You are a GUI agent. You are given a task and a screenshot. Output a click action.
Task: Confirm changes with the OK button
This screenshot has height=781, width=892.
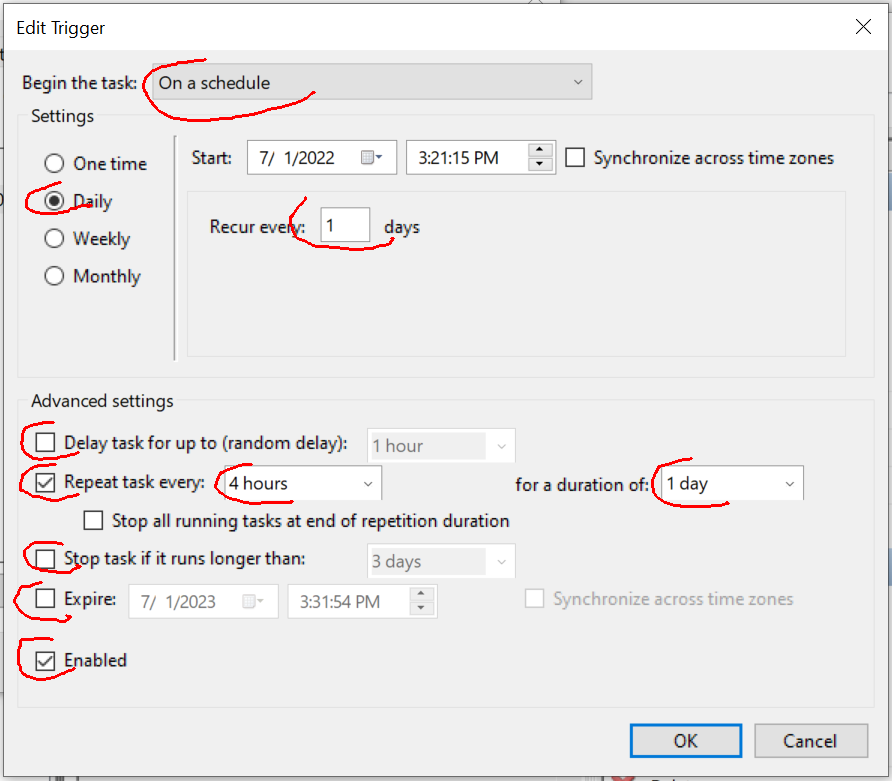685,741
